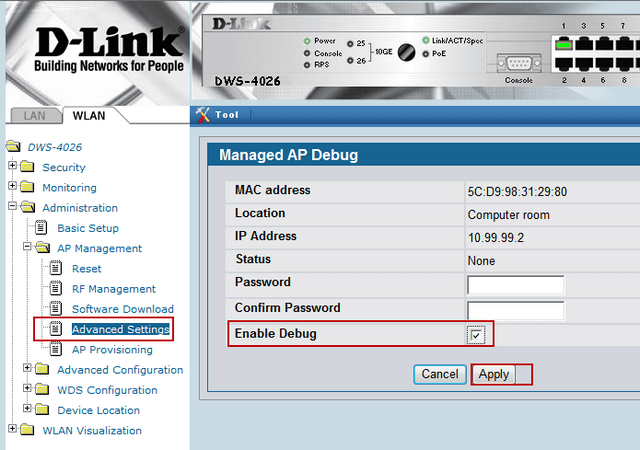
Task: Switch to the LAN tab
Action: [x=33, y=115]
